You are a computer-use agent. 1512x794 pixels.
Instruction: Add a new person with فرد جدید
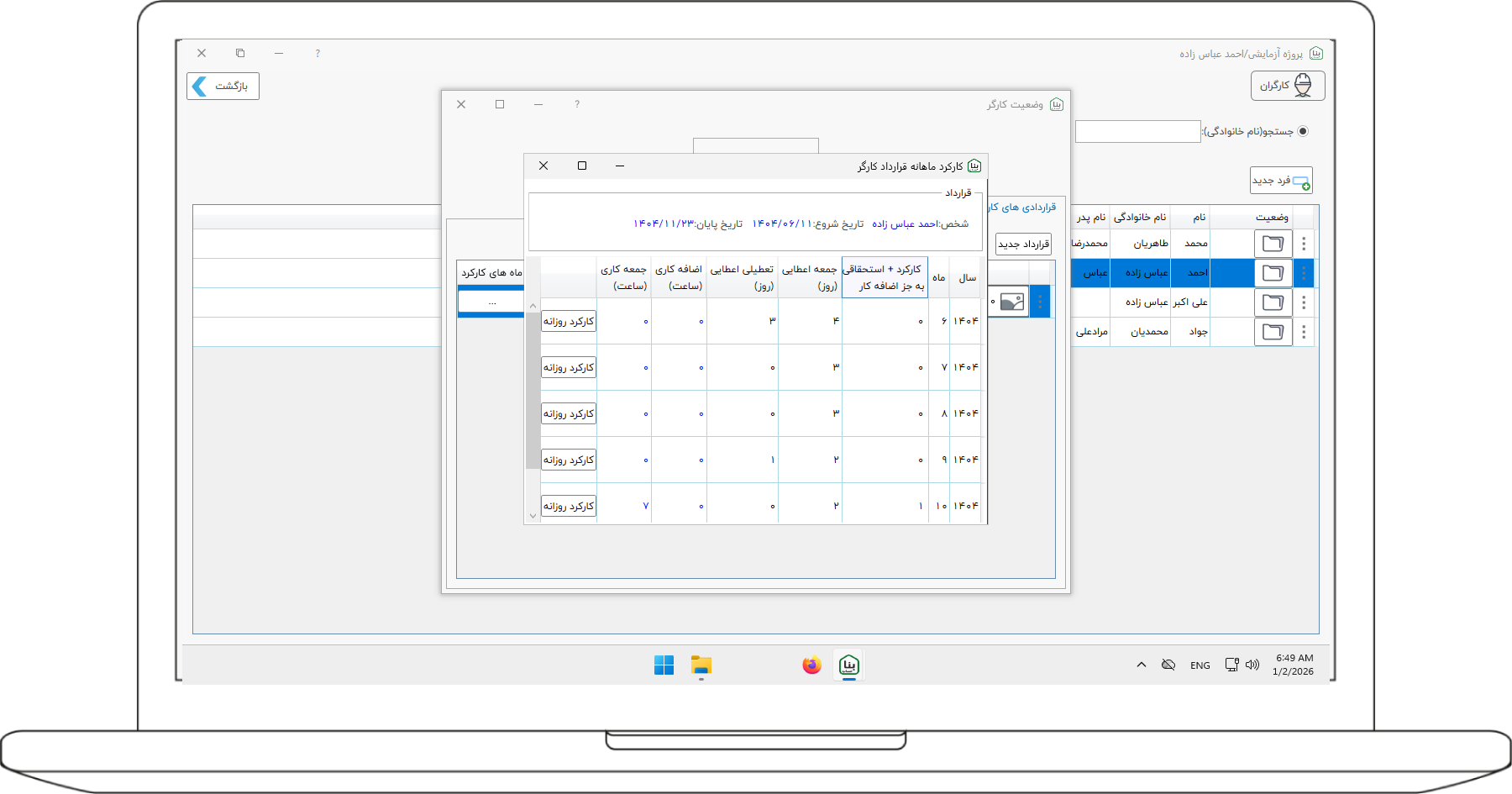tap(1281, 181)
